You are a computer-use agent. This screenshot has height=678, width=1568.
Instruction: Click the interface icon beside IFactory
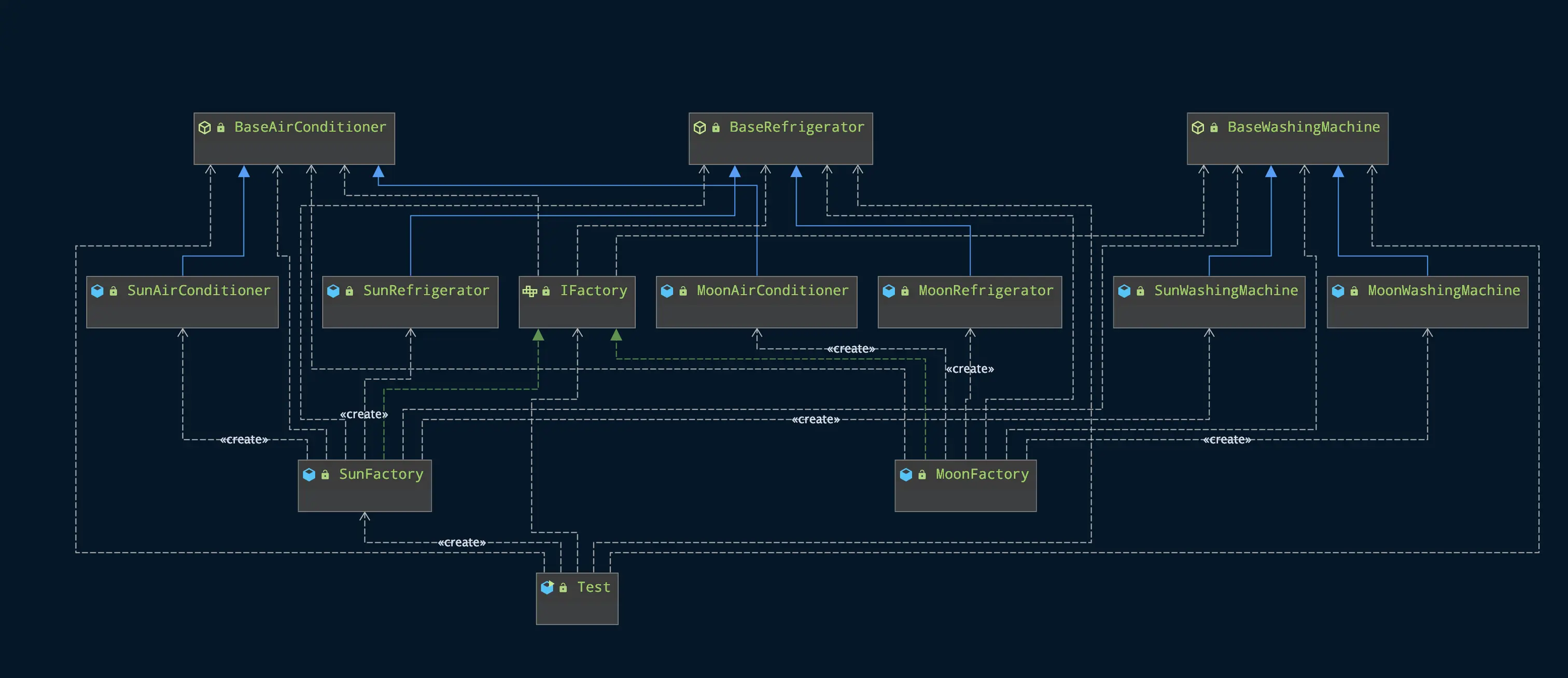pyautogui.click(x=529, y=291)
